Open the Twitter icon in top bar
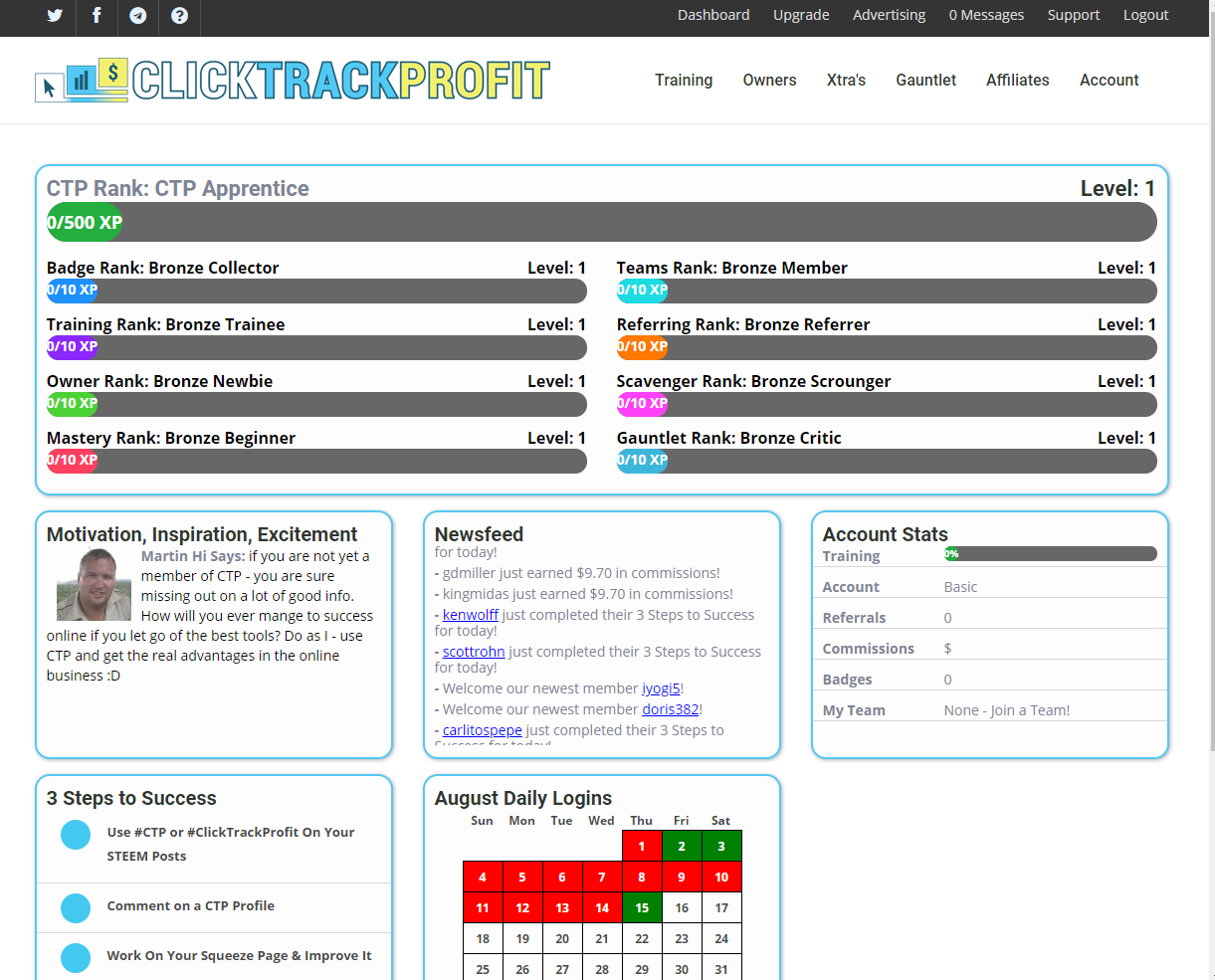The height and width of the screenshot is (980, 1215). coord(55,15)
